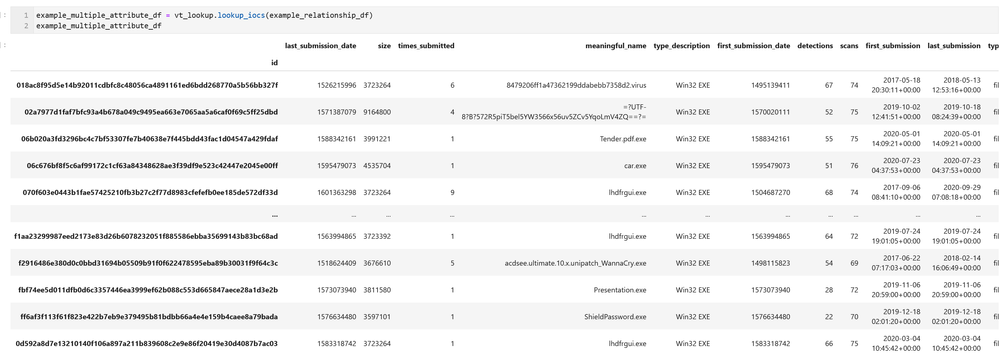Click the first_submission column header
The image size is (999, 362).
tap(893, 46)
